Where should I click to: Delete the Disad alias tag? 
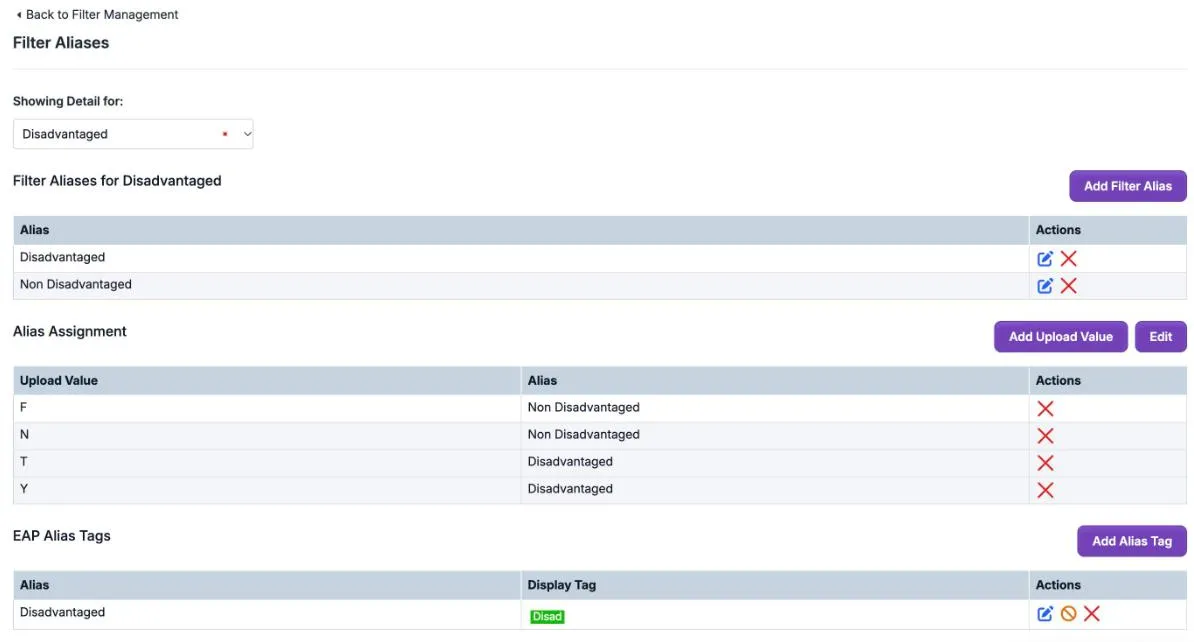tap(1092, 614)
